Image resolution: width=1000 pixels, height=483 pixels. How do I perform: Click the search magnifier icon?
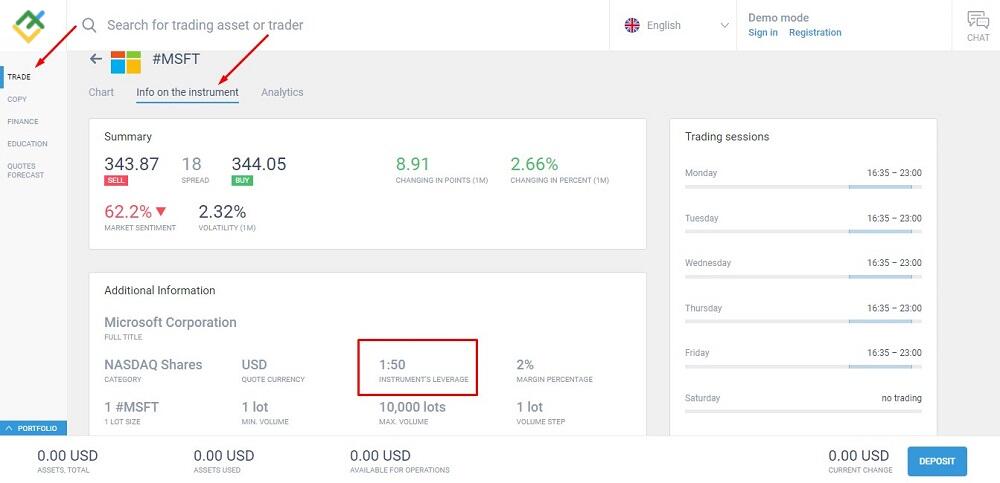89,25
